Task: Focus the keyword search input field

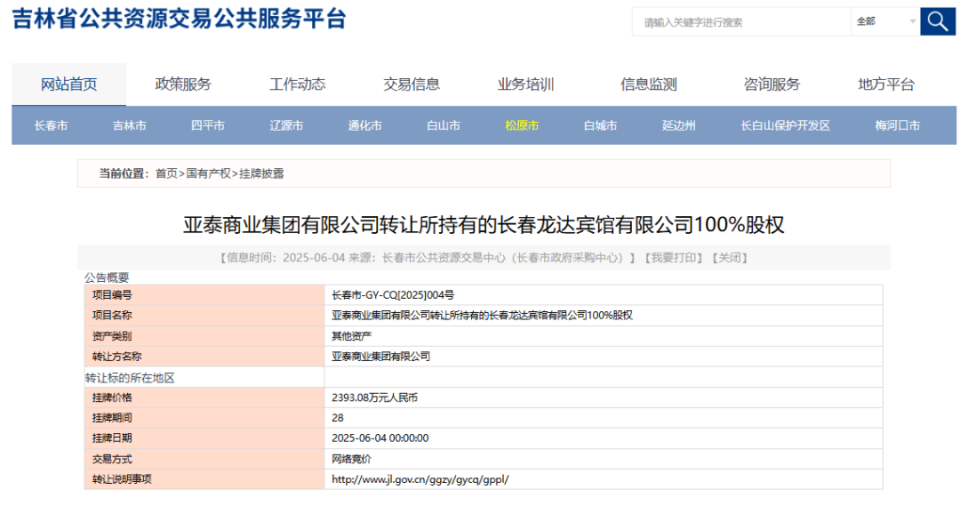Action: pos(741,22)
